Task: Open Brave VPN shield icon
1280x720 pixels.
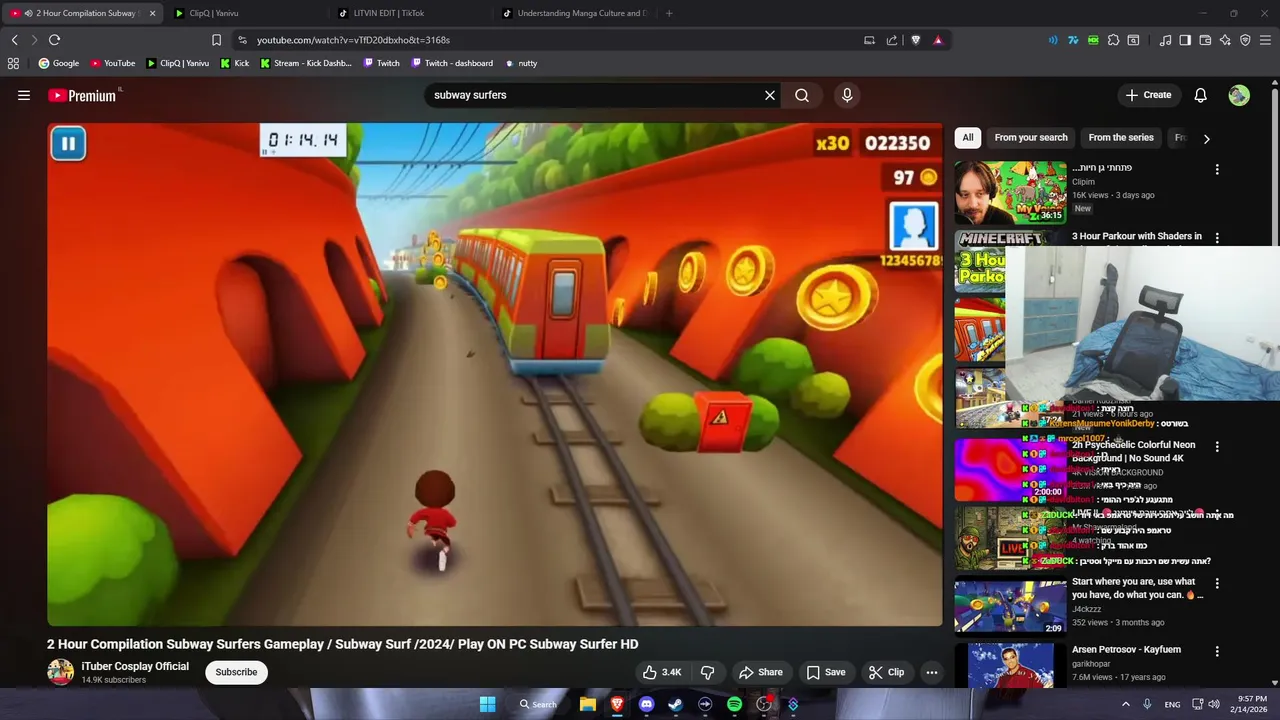Action: click(x=1245, y=40)
